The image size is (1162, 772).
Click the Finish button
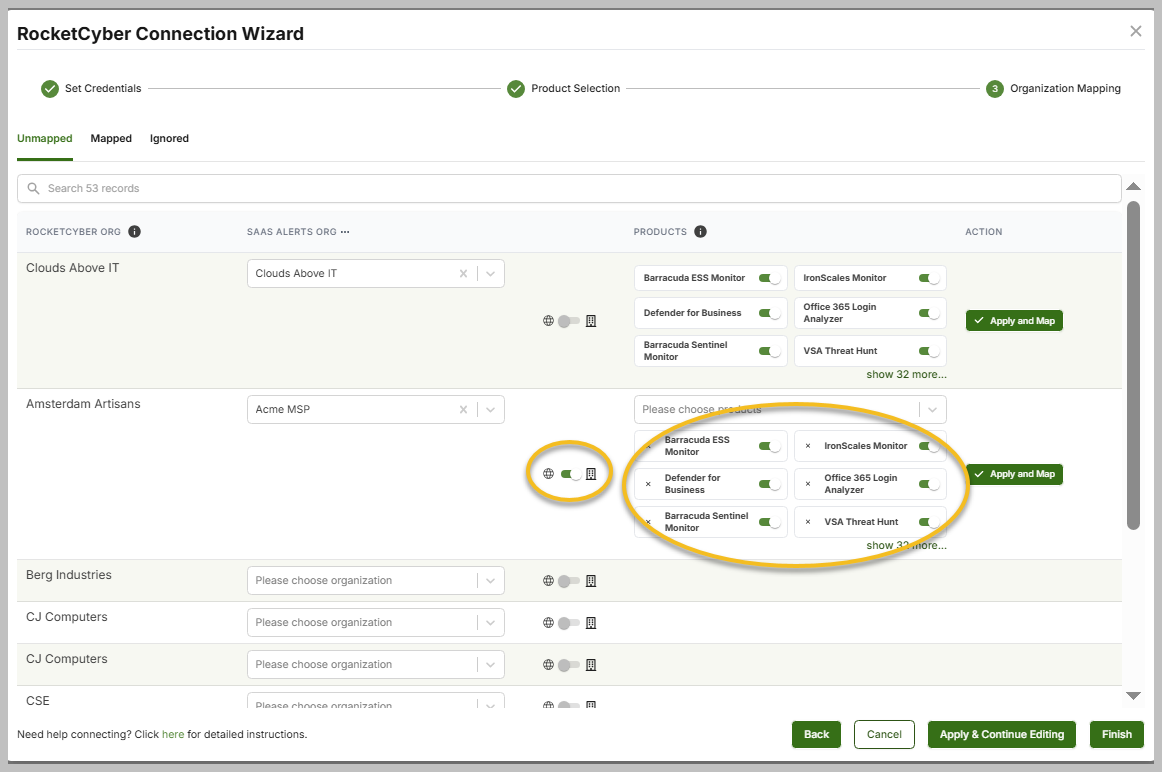1116,734
